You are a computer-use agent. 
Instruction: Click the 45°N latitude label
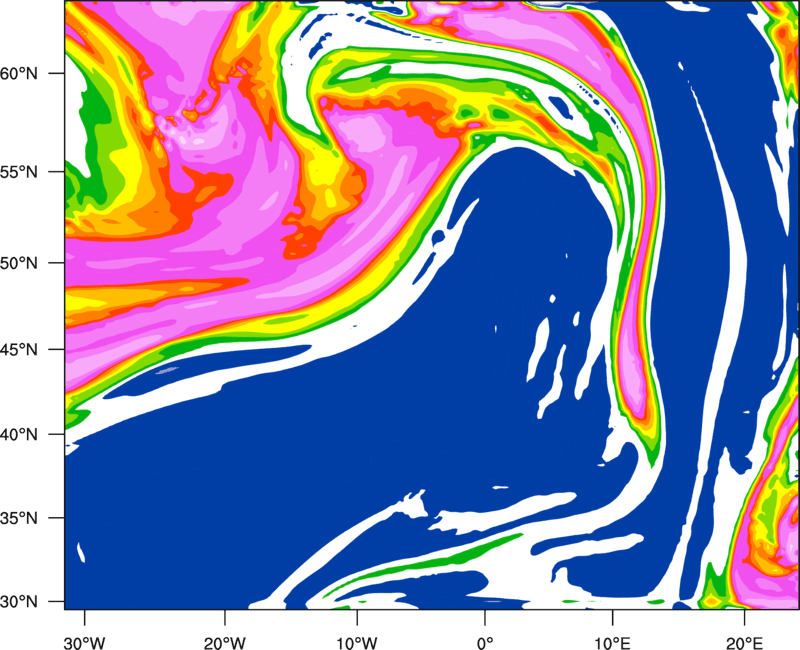pos(19,349)
